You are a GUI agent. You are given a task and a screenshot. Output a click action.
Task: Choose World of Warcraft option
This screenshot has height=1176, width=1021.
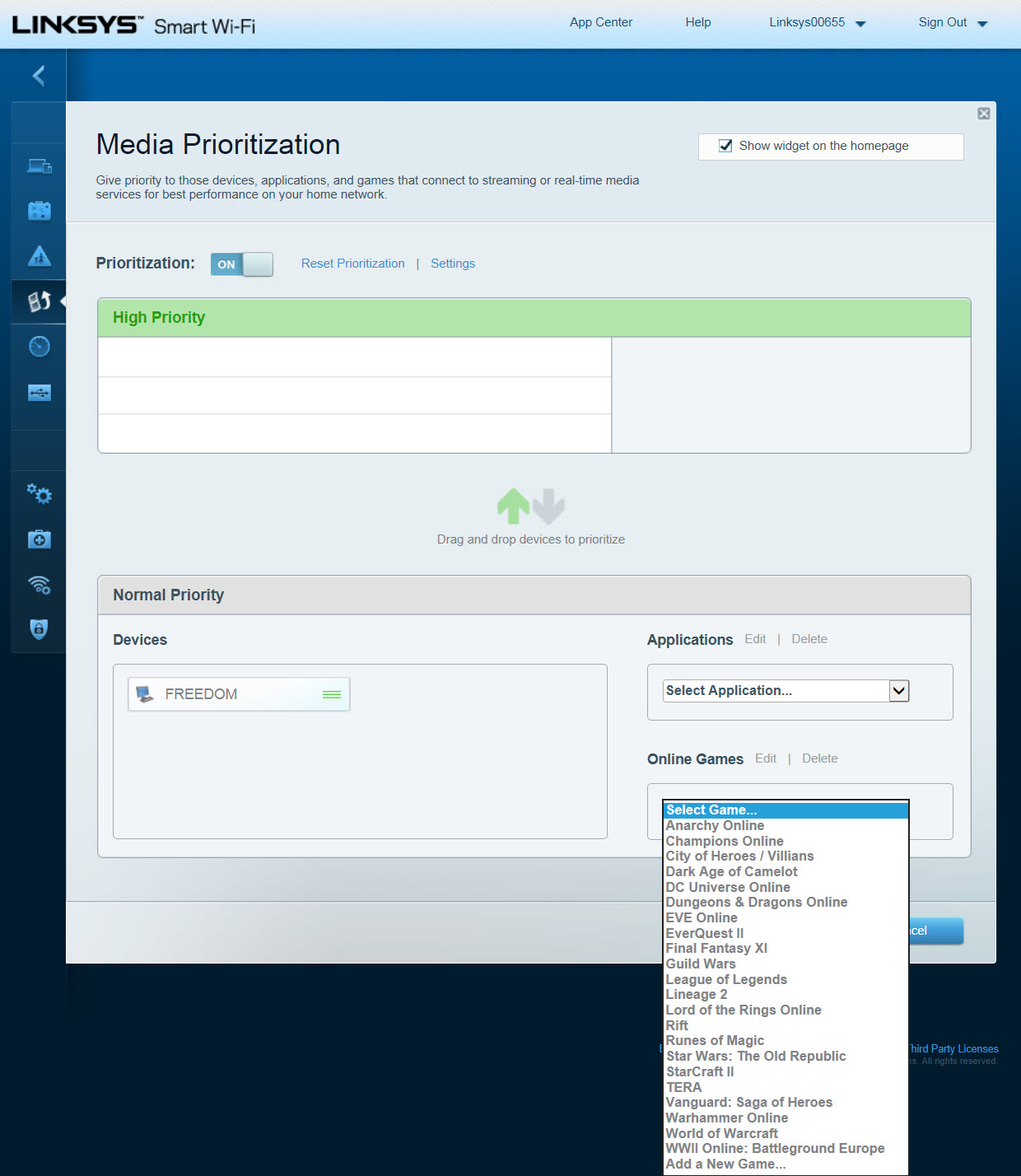click(x=786, y=1133)
